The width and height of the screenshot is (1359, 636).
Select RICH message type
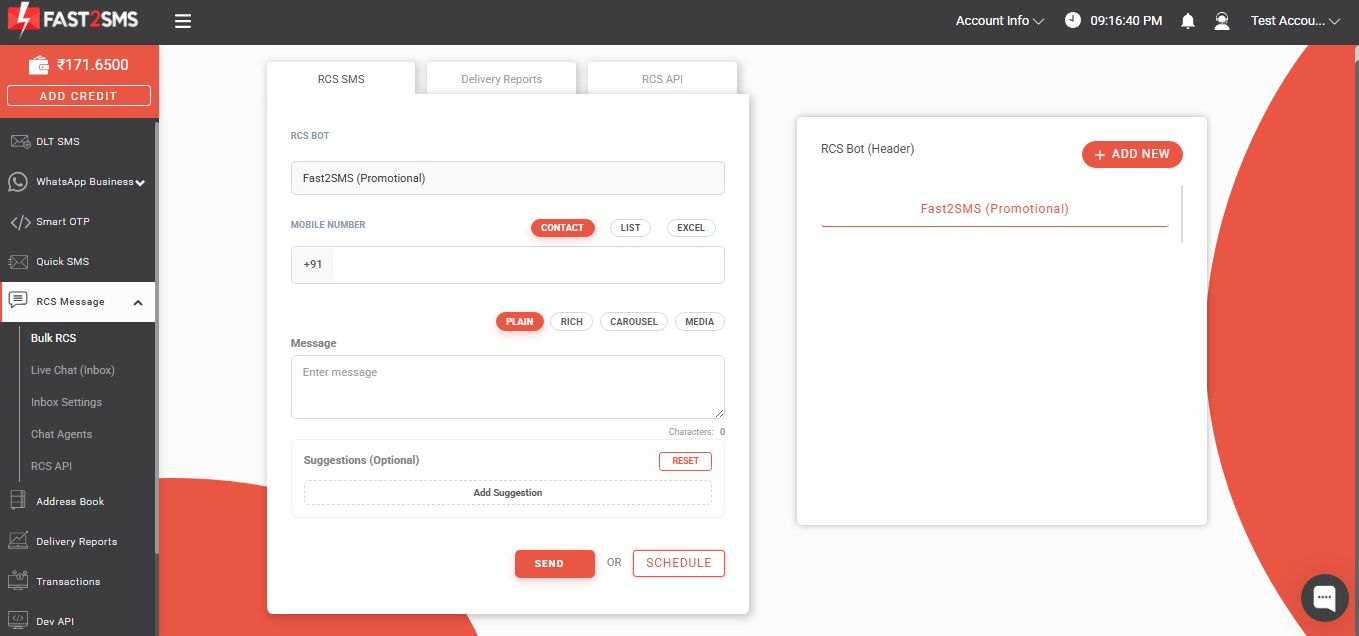[572, 322]
